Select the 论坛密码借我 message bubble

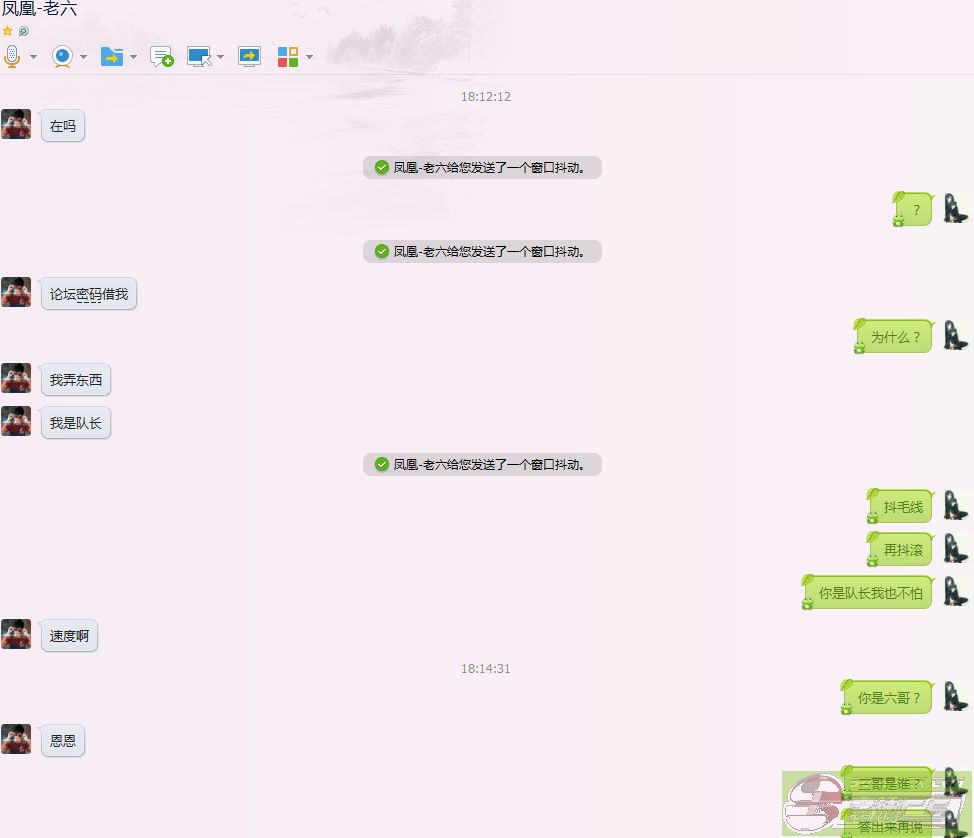tap(89, 295)
